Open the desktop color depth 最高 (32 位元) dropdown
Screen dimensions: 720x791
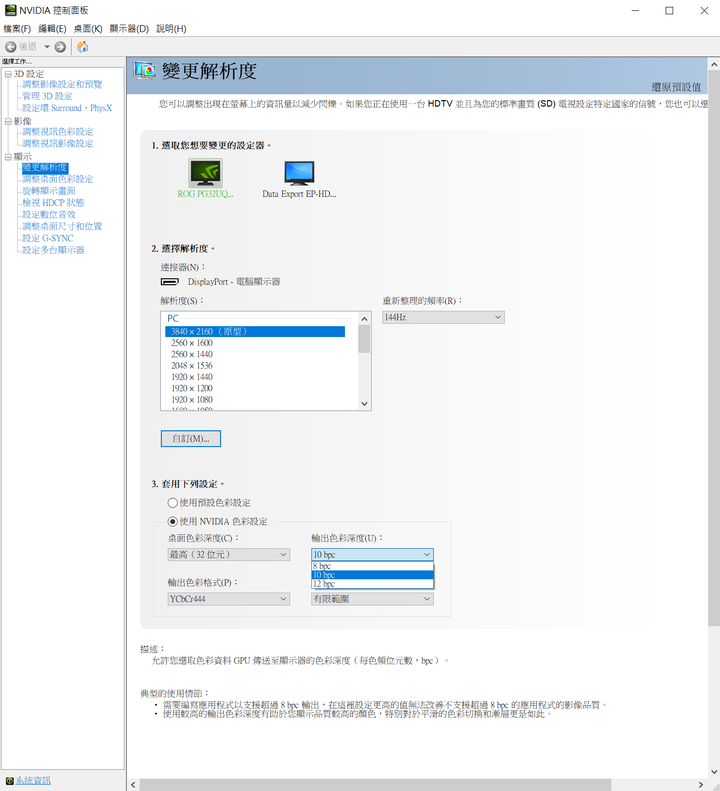(x=229, y=554)
